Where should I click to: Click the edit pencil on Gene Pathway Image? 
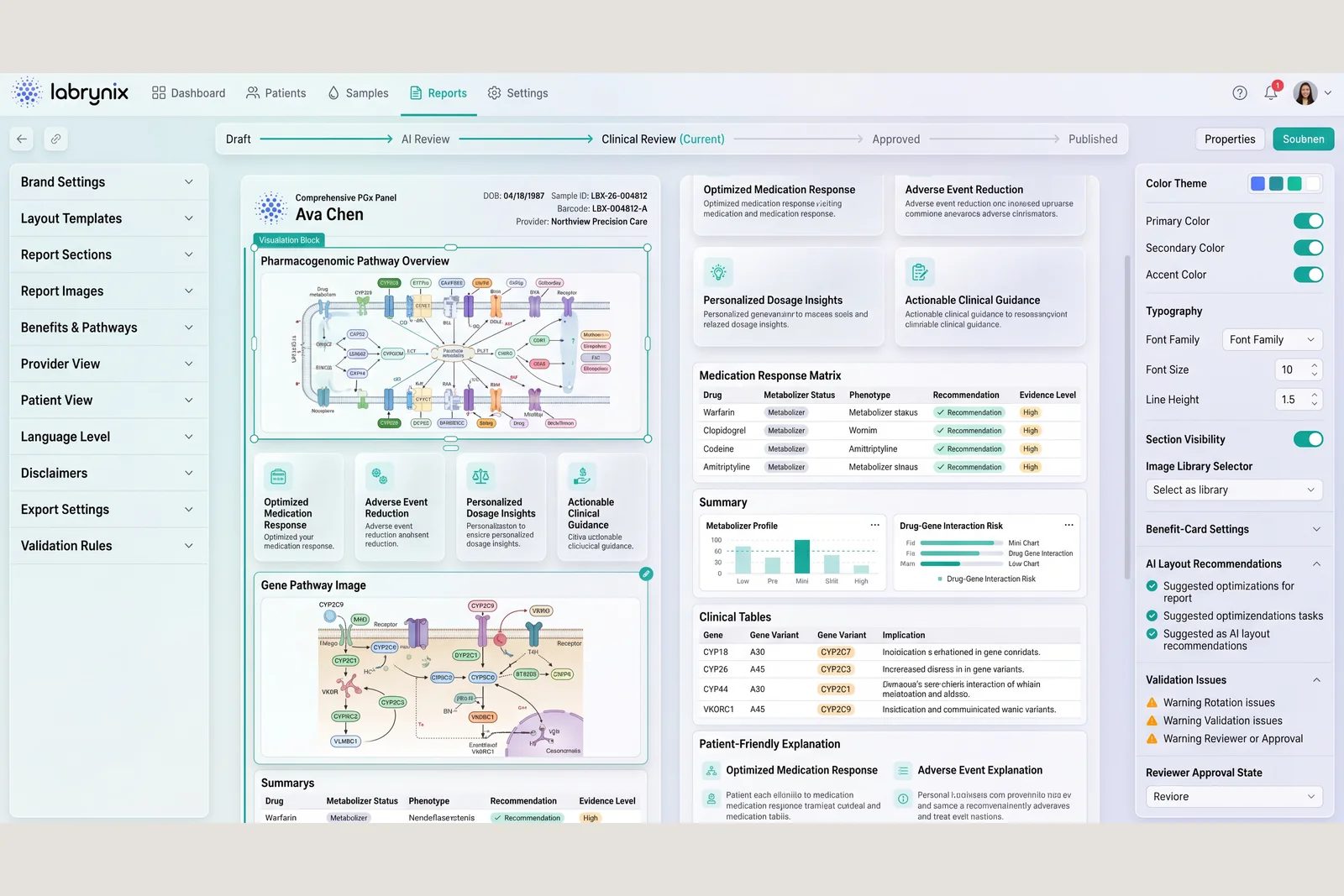click(x=646, y=574)
